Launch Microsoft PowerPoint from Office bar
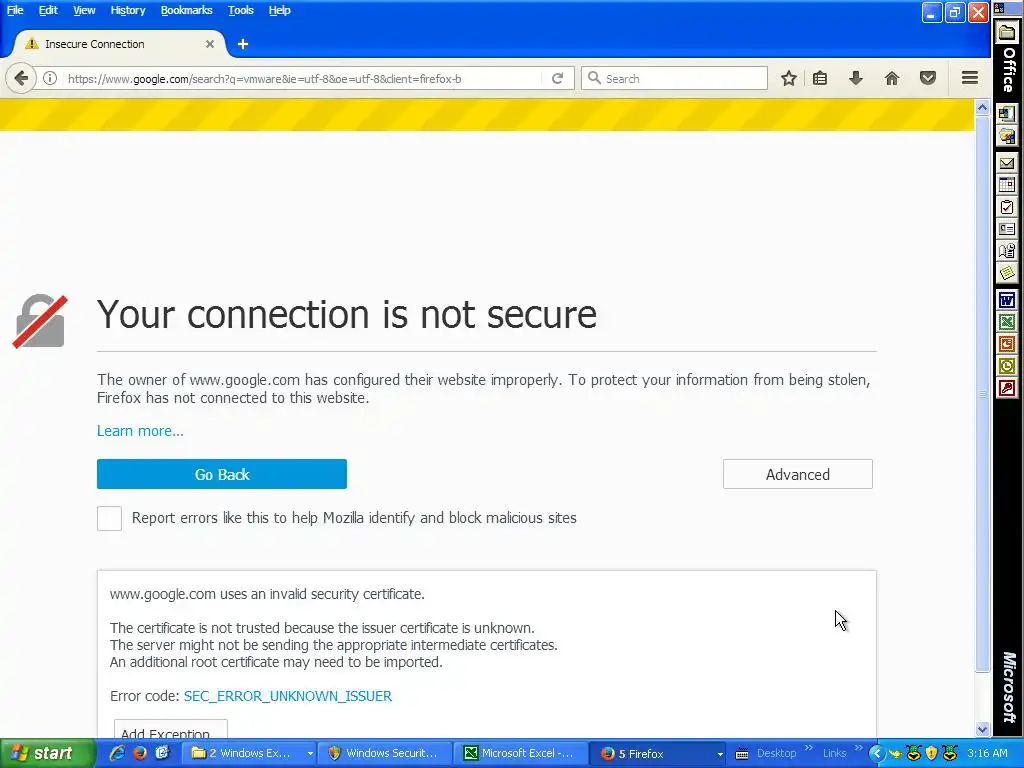Image resolution: width=1024 pixels, height=768 pixels. (1006, 344)
